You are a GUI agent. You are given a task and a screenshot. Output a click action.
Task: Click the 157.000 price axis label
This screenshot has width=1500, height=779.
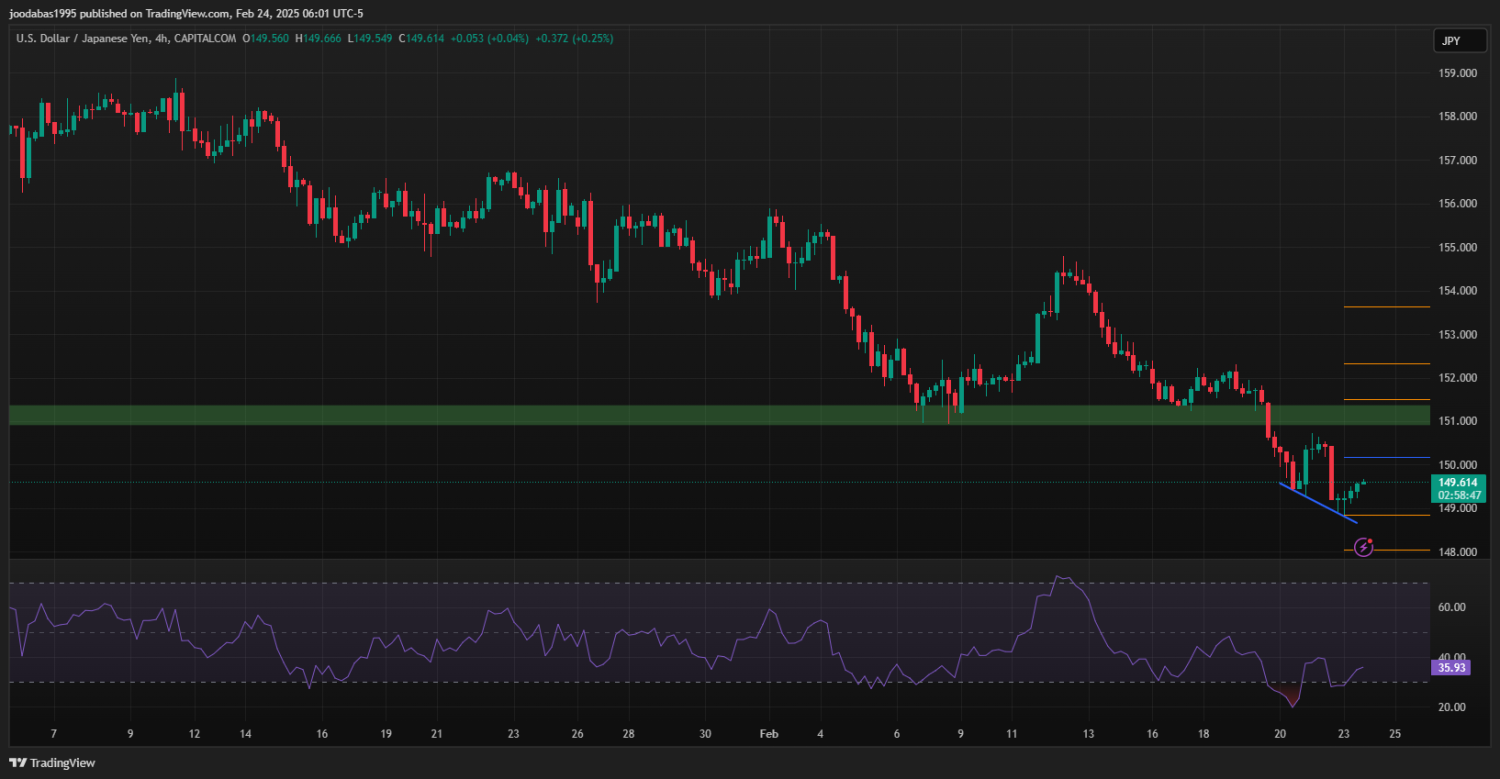coord(1459,160)
